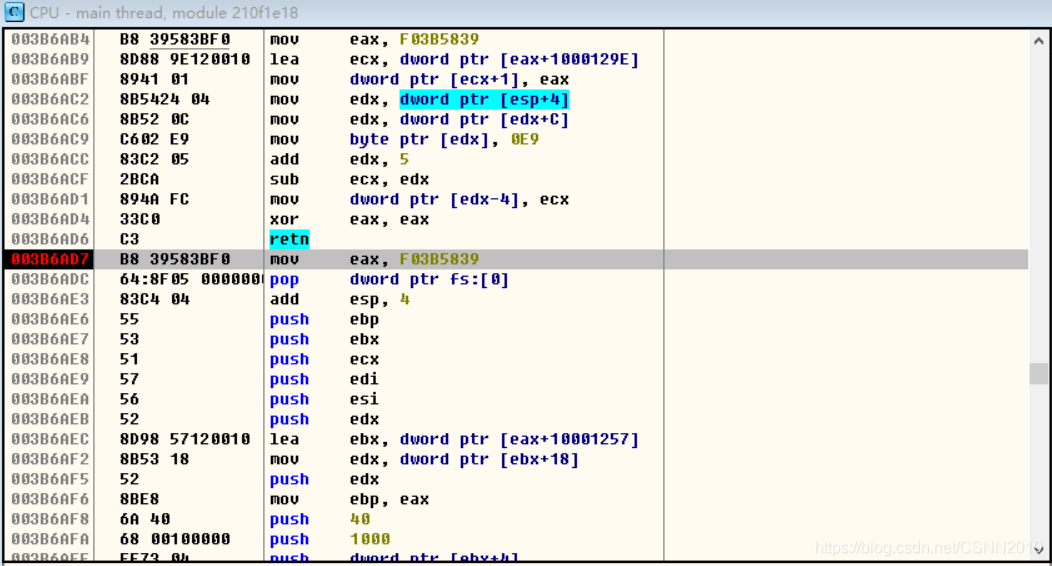This screenshot has width=1052, height=566.
Task: Click operand dword ptr [ebx+18]
Action: pos(489,460)
